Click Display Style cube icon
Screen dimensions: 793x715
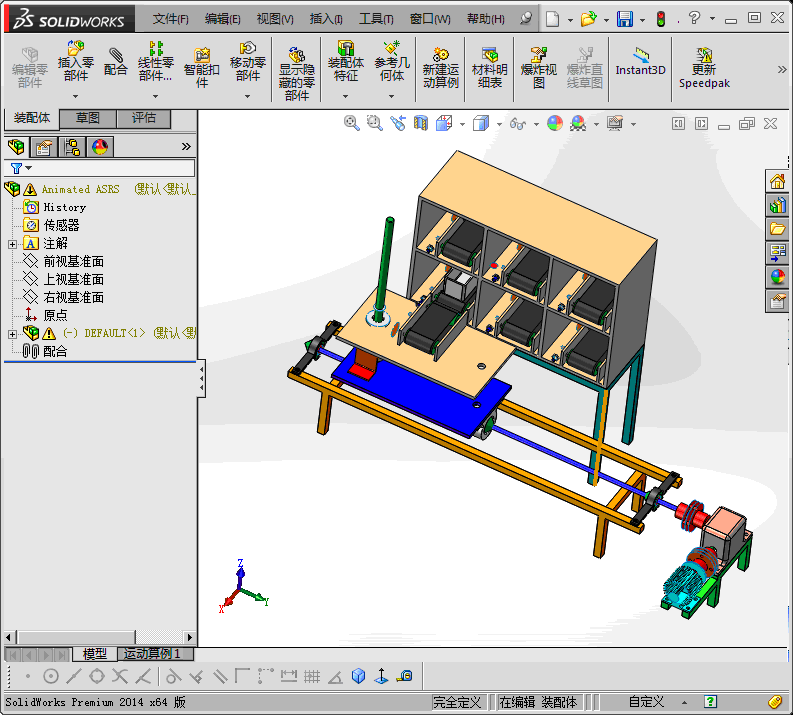tap(481, 123)
